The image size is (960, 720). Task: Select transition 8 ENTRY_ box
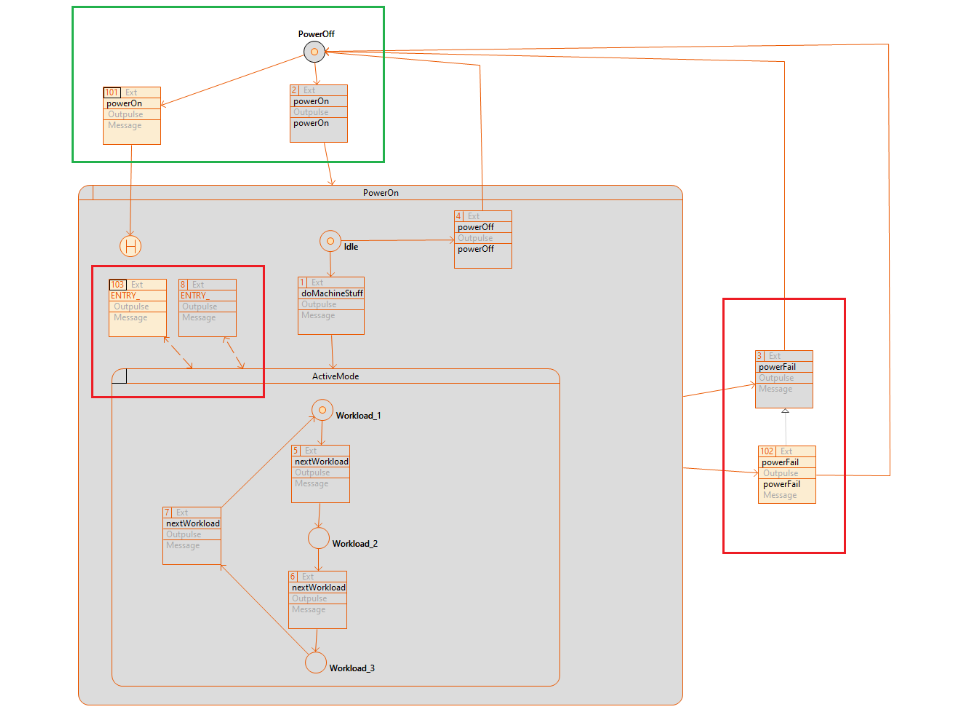click(x=208, y=307)
